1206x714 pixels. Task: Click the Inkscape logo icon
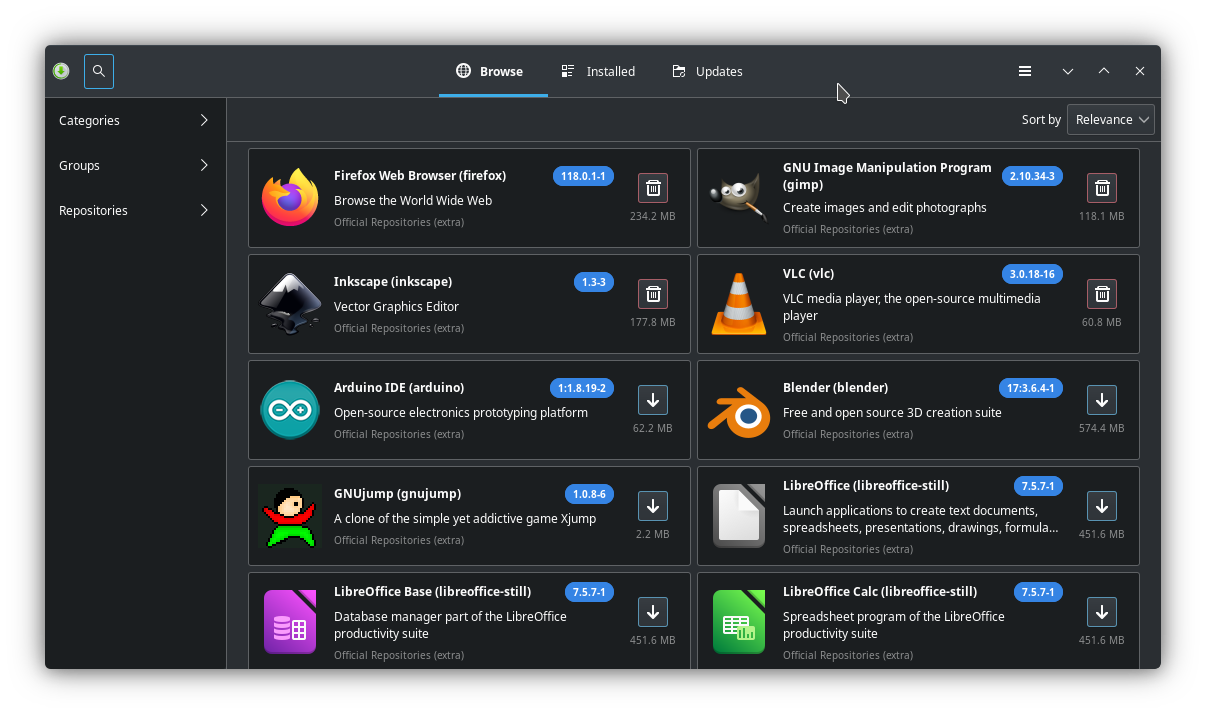[290, 304]
